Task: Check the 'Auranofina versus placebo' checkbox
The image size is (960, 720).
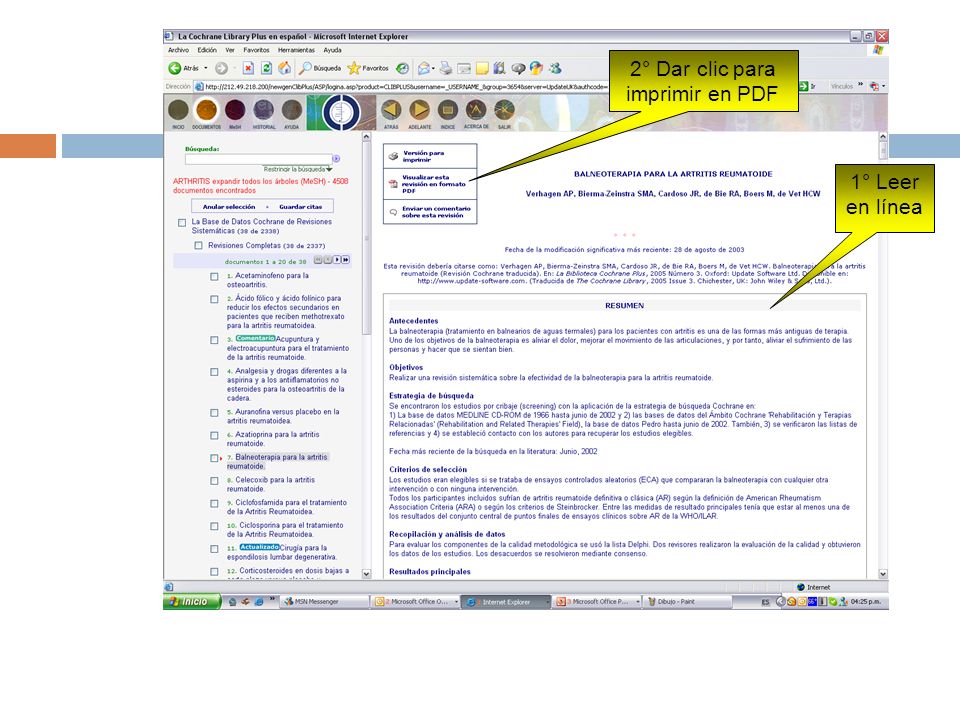Action: 214,413
